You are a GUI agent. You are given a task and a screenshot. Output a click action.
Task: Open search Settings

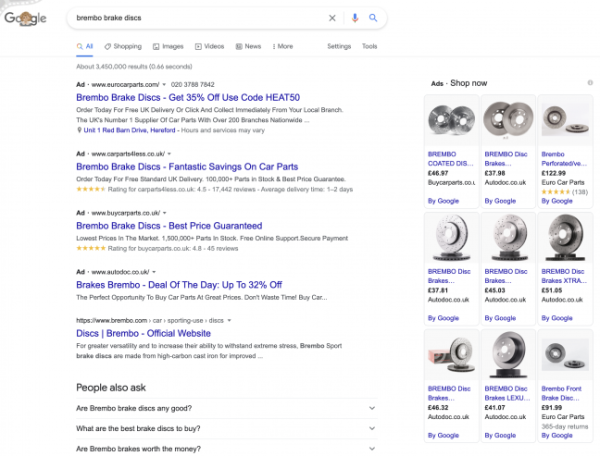[339, 46]
